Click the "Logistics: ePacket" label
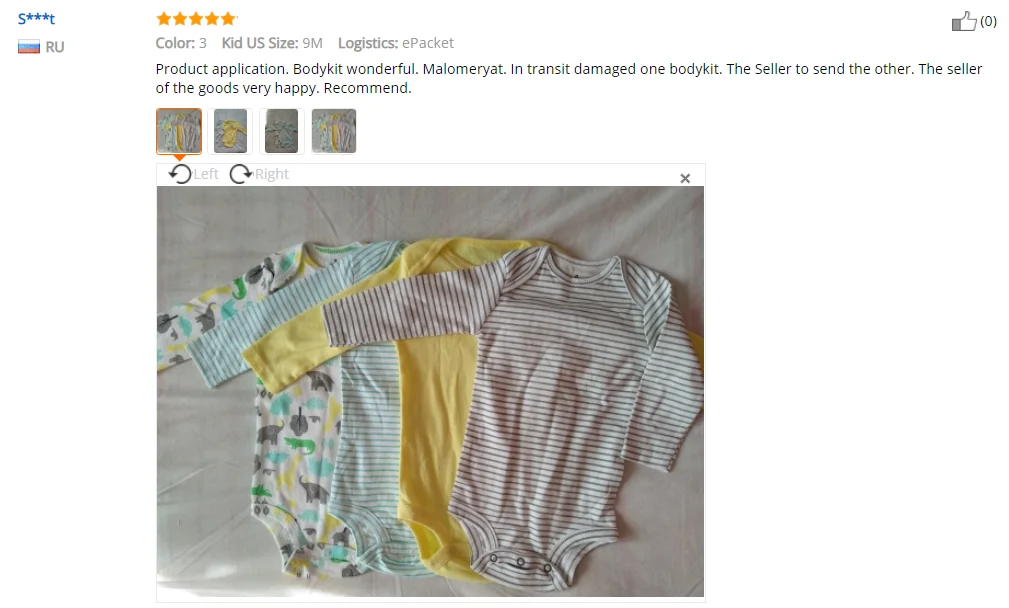This screenshot has width=1009, height=608. point(396,43)
